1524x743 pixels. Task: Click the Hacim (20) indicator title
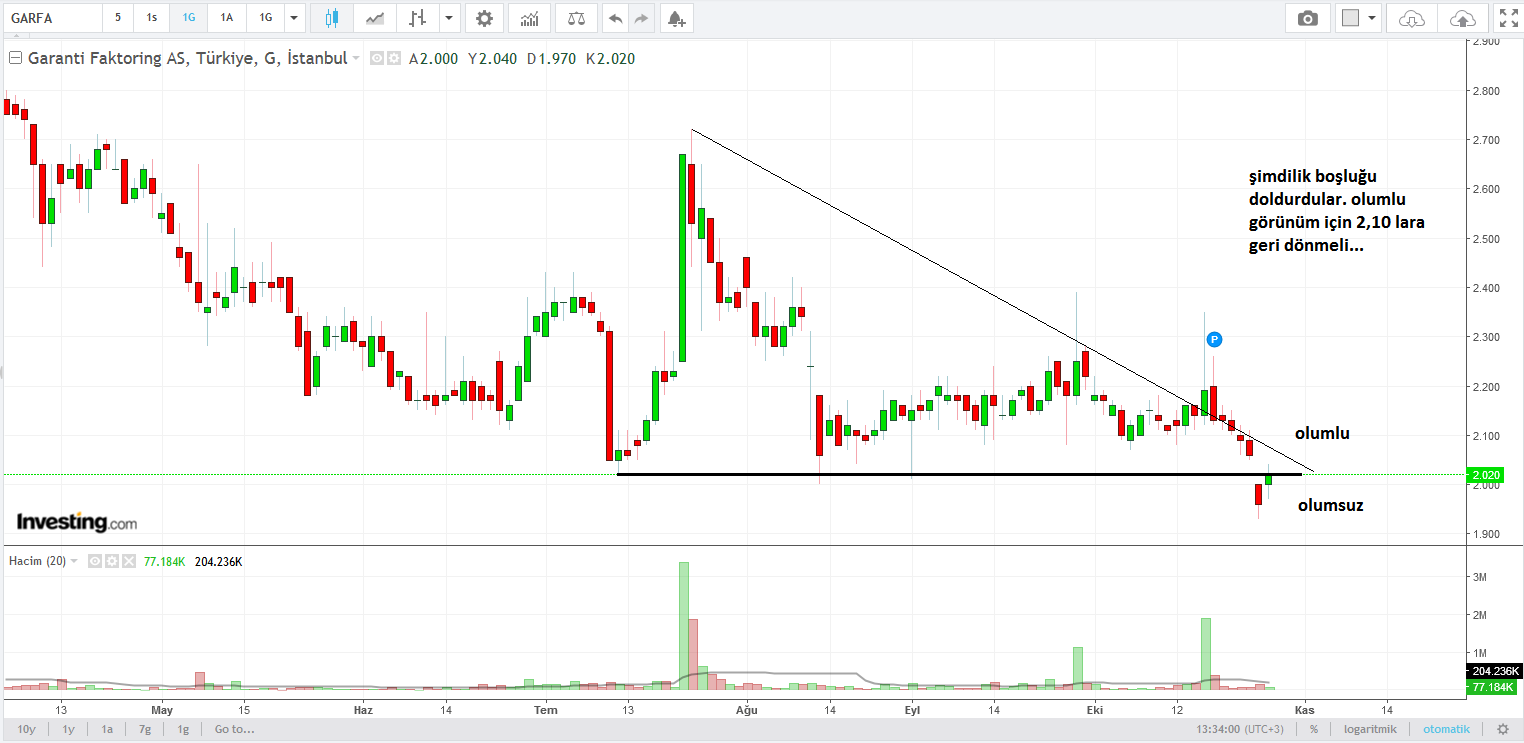pyautogui.click(x=37, y=561)
